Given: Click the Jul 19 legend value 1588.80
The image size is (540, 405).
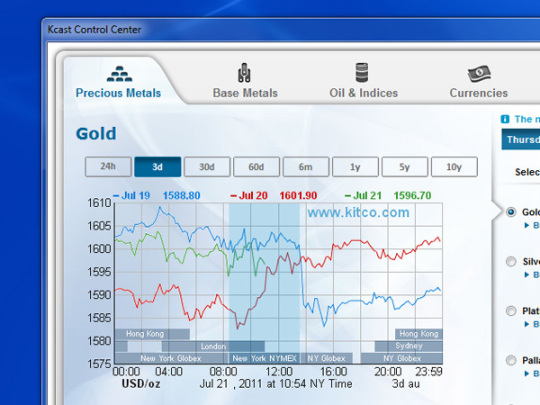Looking at the screenshot, I should pos(181,196).
